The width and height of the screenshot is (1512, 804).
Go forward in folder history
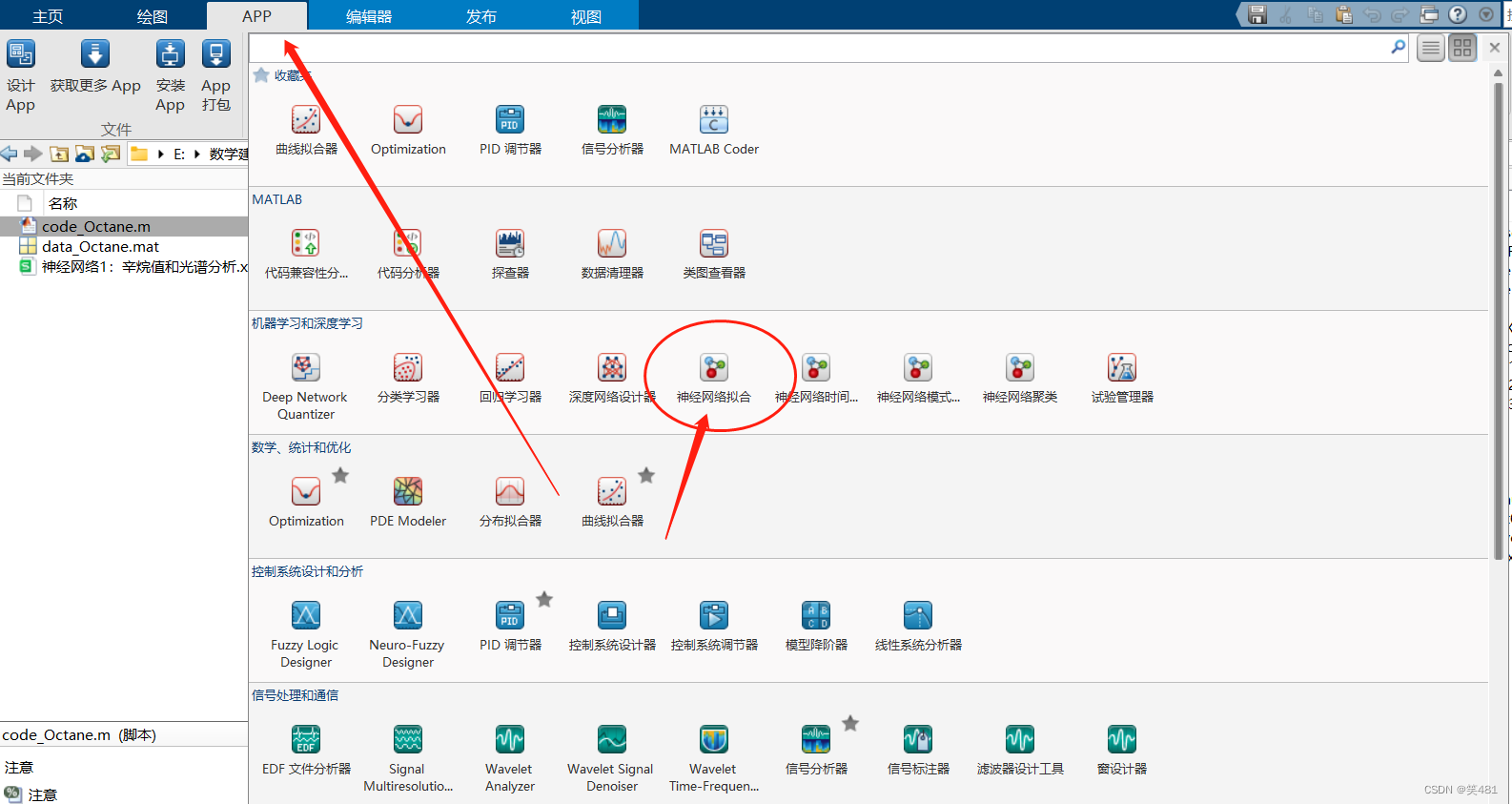click(x=33, y=154)
